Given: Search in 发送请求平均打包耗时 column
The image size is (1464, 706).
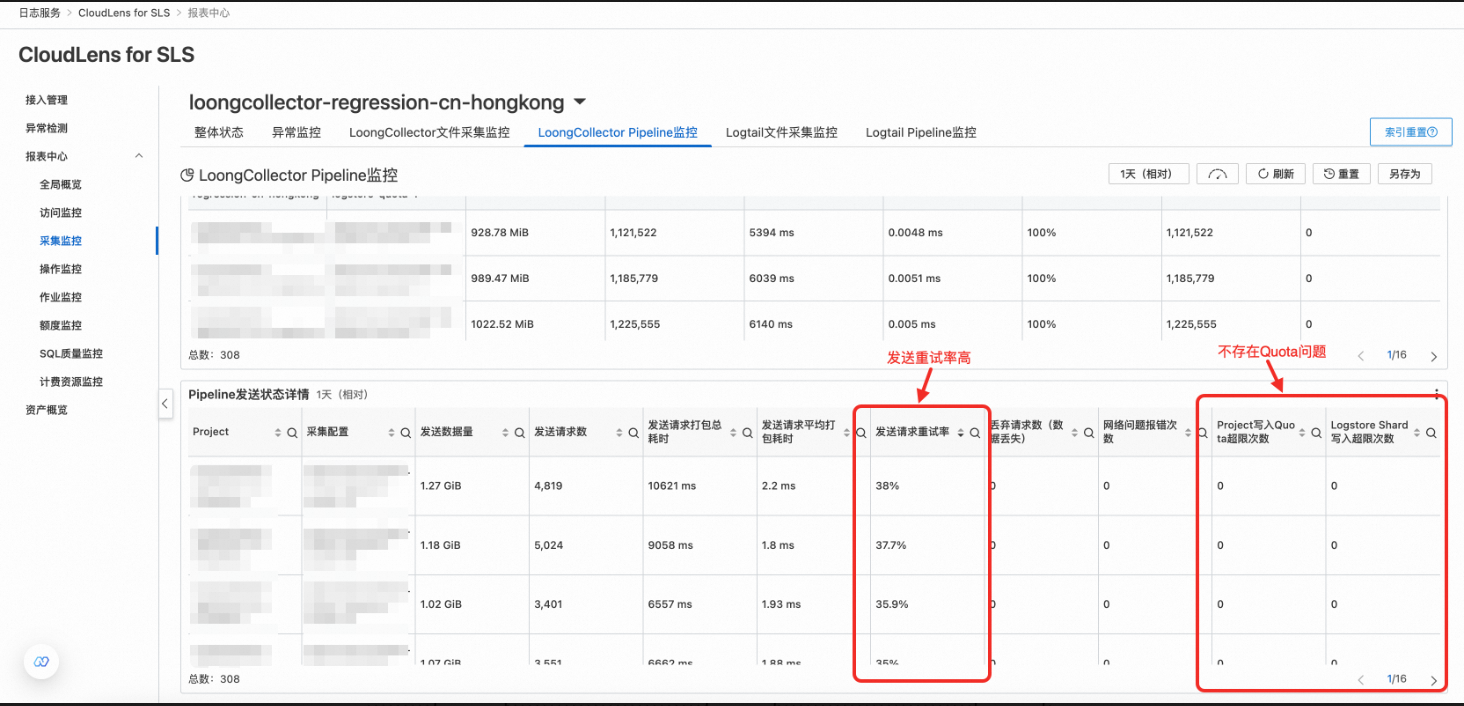Looking at the screenshot, I should (x=861, y=433).
